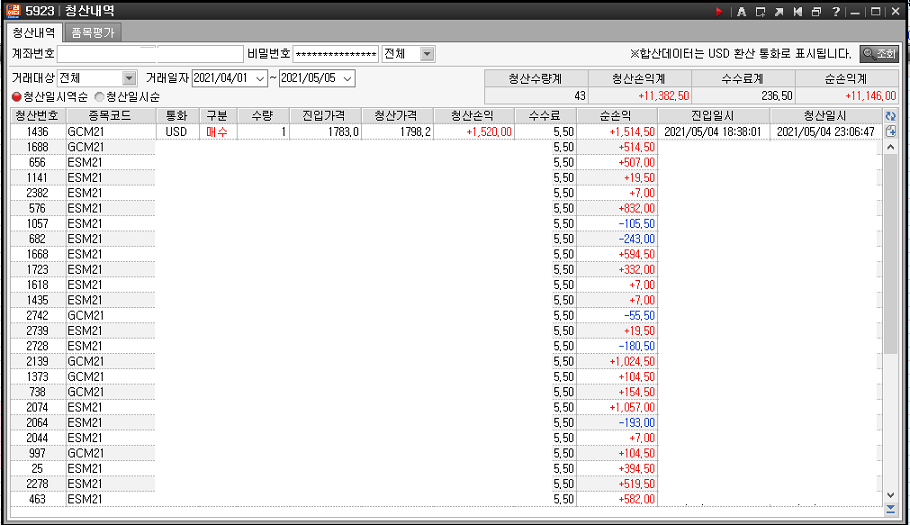Click the question mark help icon
Image resolution: width=910 pixels, height=525 pixels.
pos(835,11)
